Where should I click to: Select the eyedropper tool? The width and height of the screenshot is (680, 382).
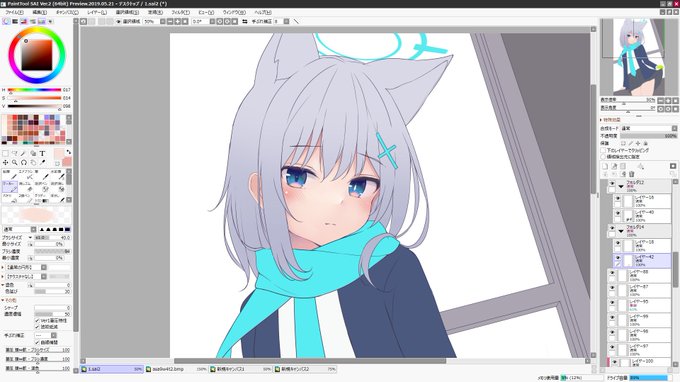[42, 163]
